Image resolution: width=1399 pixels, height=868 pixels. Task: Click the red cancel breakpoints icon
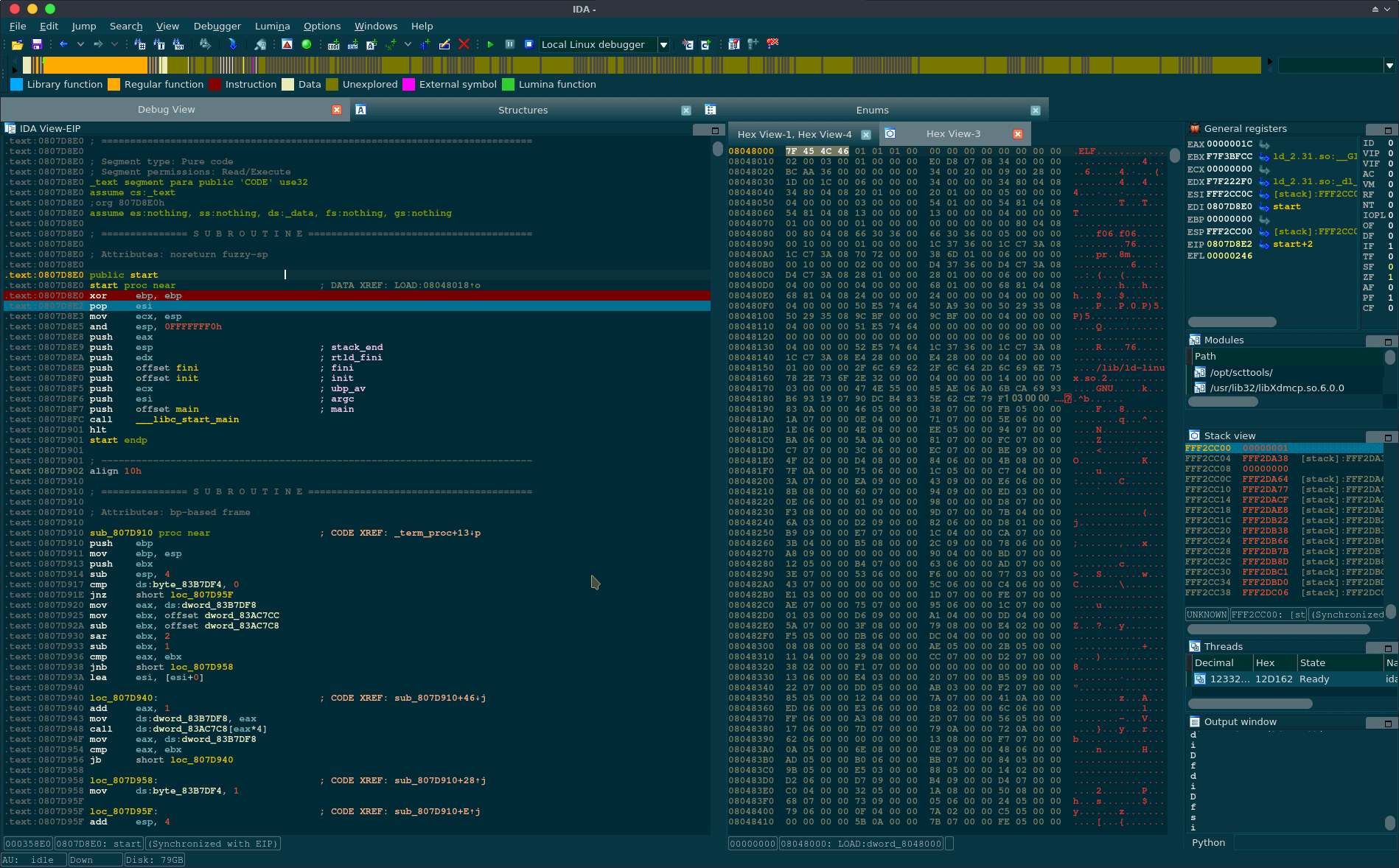[772, 43]
